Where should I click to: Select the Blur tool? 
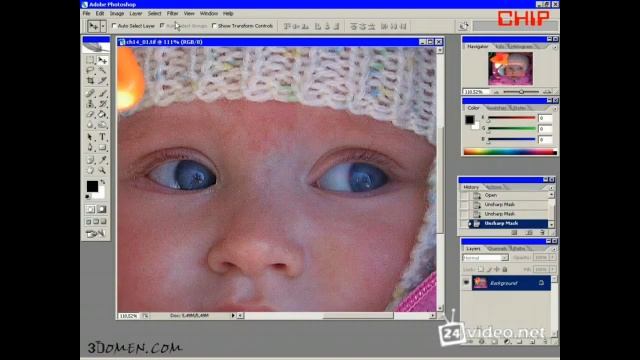pyautogui.click(x=90, y=124)
